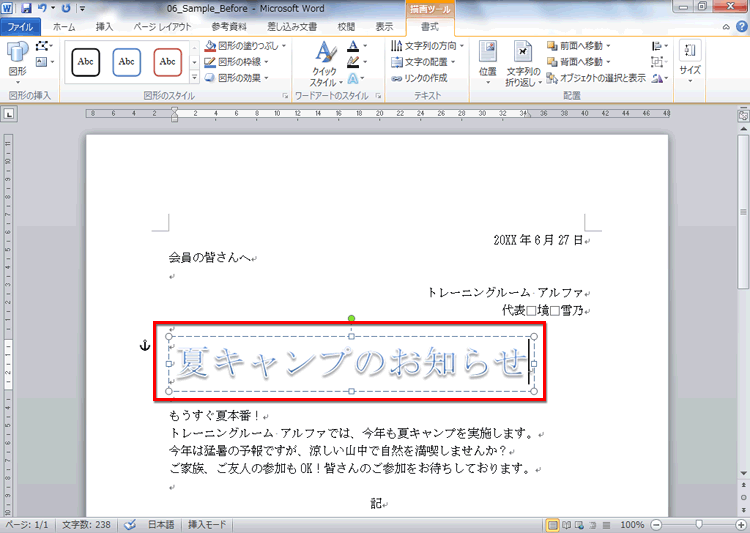
Task: Redo the last action
Action: pyautogui.click(x=66, y=8)
